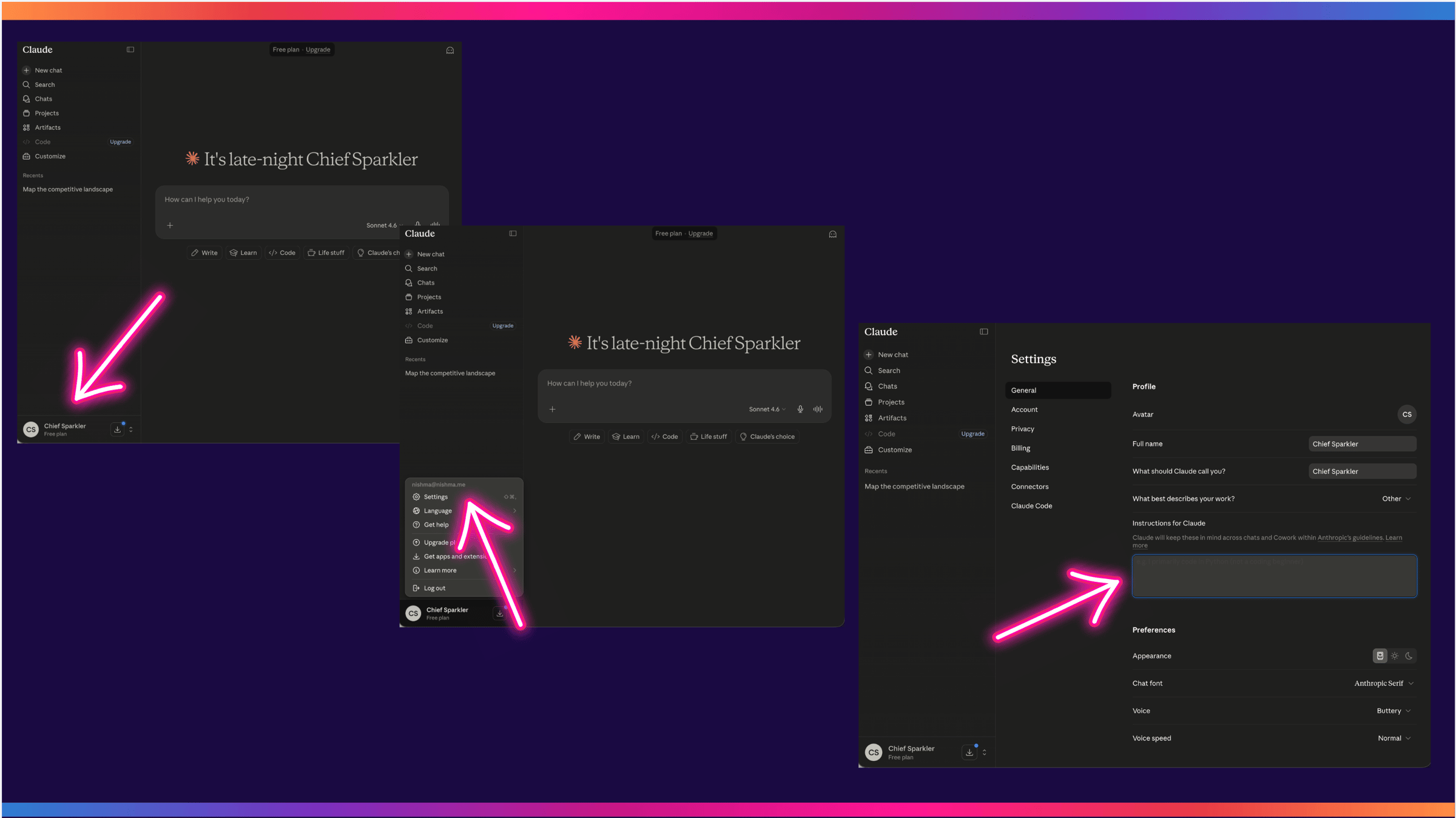Switch appearance to light mode sun icon

click(x=1395, y=656)
